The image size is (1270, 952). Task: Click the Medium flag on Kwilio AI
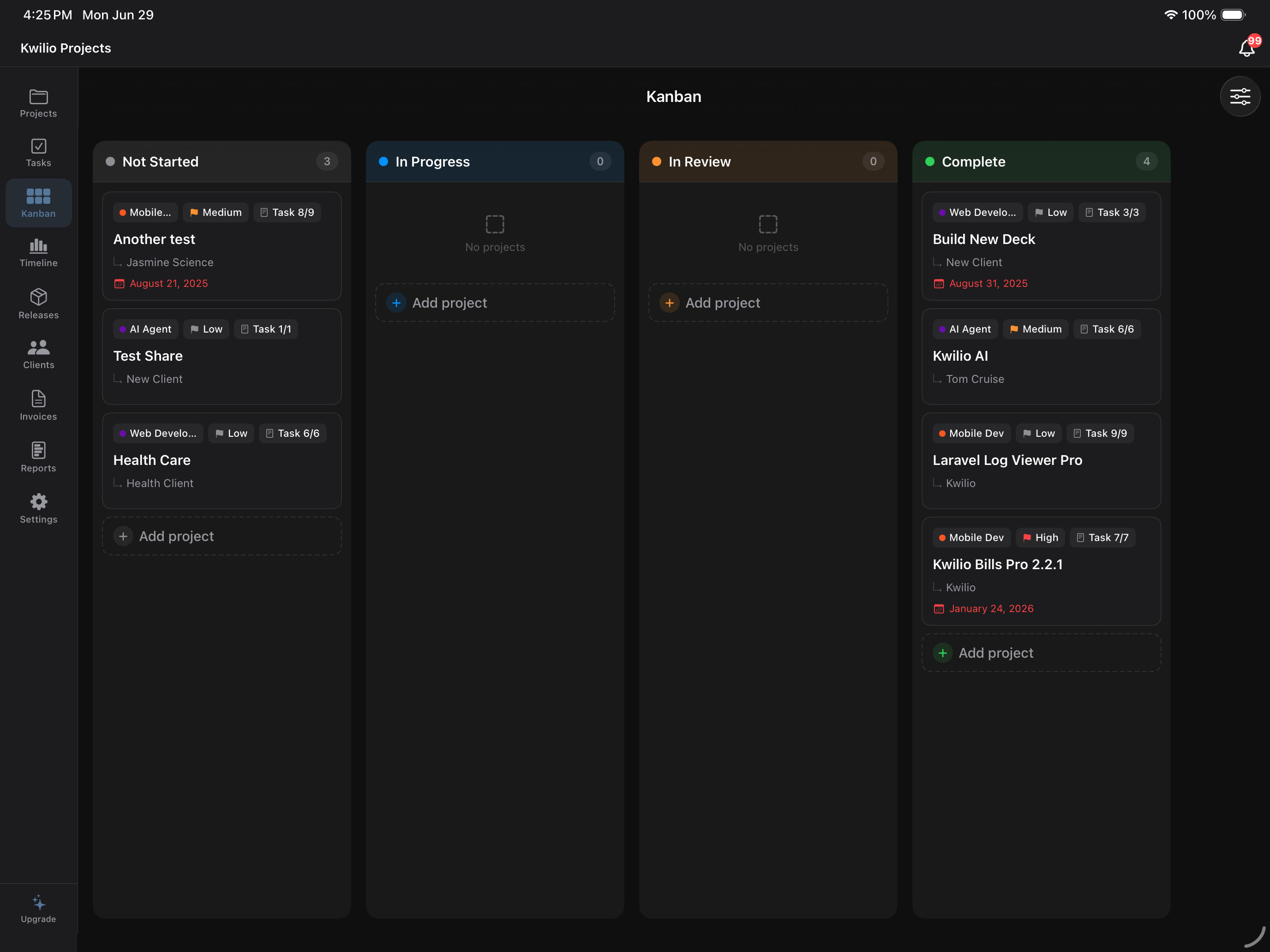coord(1036,329)
